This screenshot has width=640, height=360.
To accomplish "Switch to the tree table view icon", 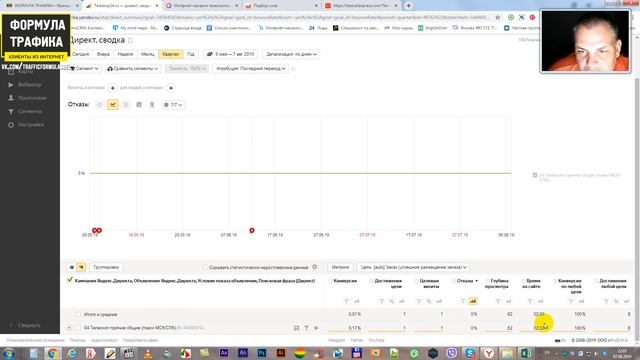I will coord(81,267).
